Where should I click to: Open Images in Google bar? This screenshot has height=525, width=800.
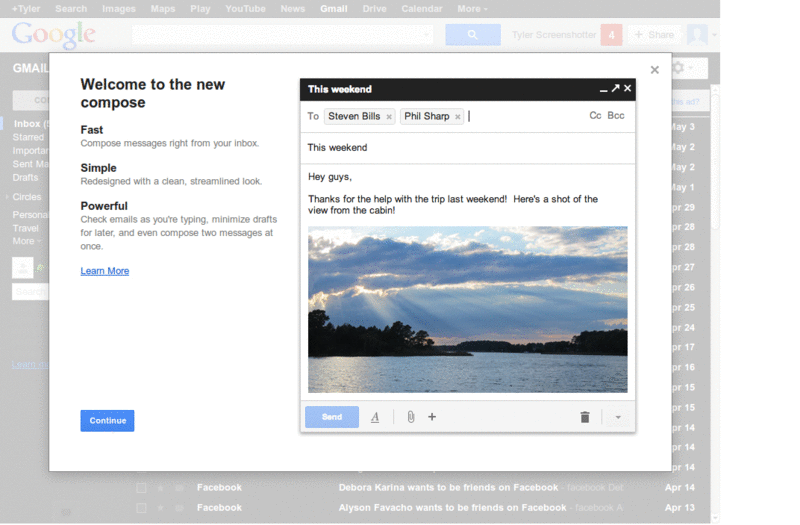[119, 9]
